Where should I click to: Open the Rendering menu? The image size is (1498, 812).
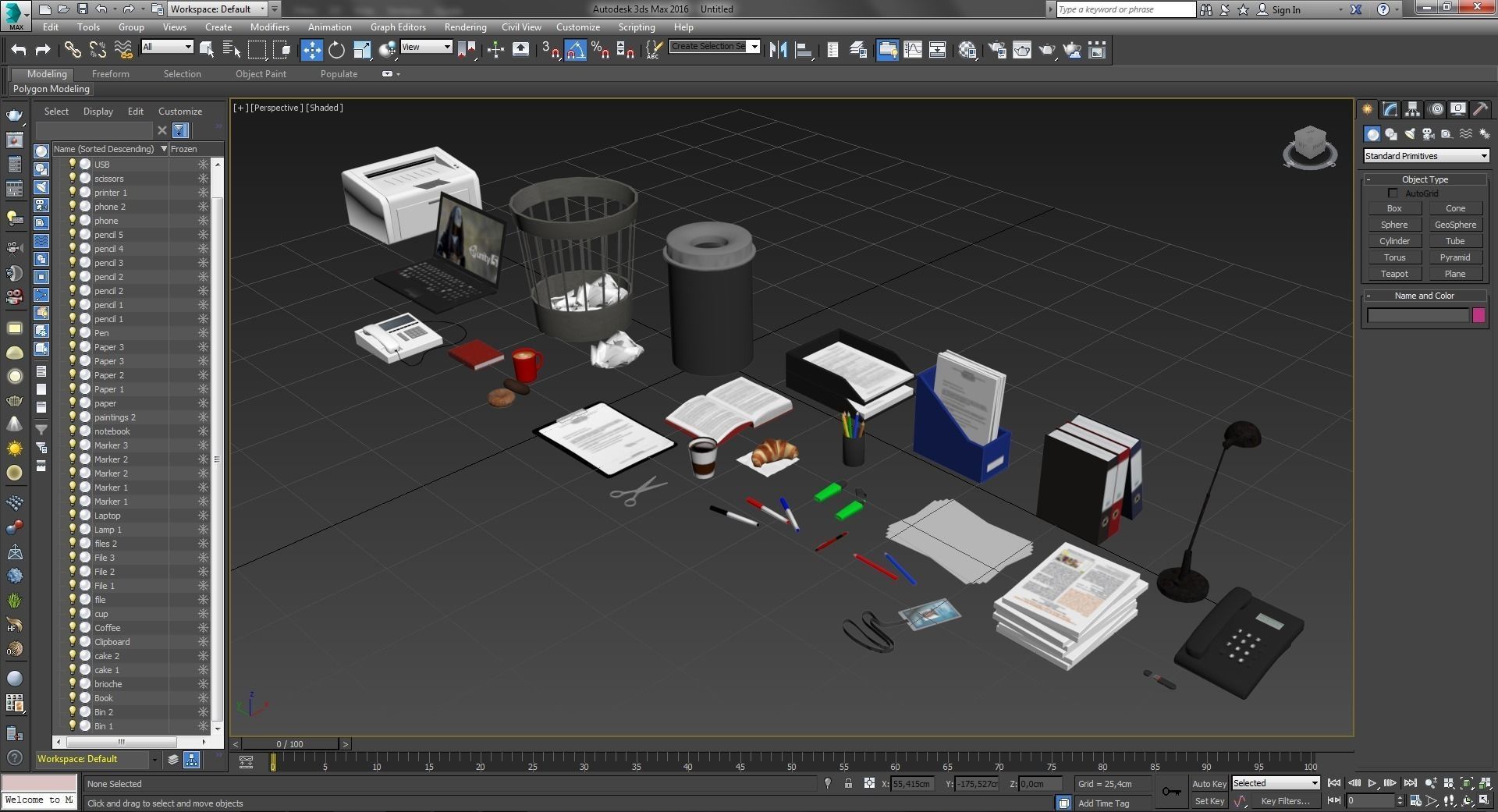coord(465,27)
